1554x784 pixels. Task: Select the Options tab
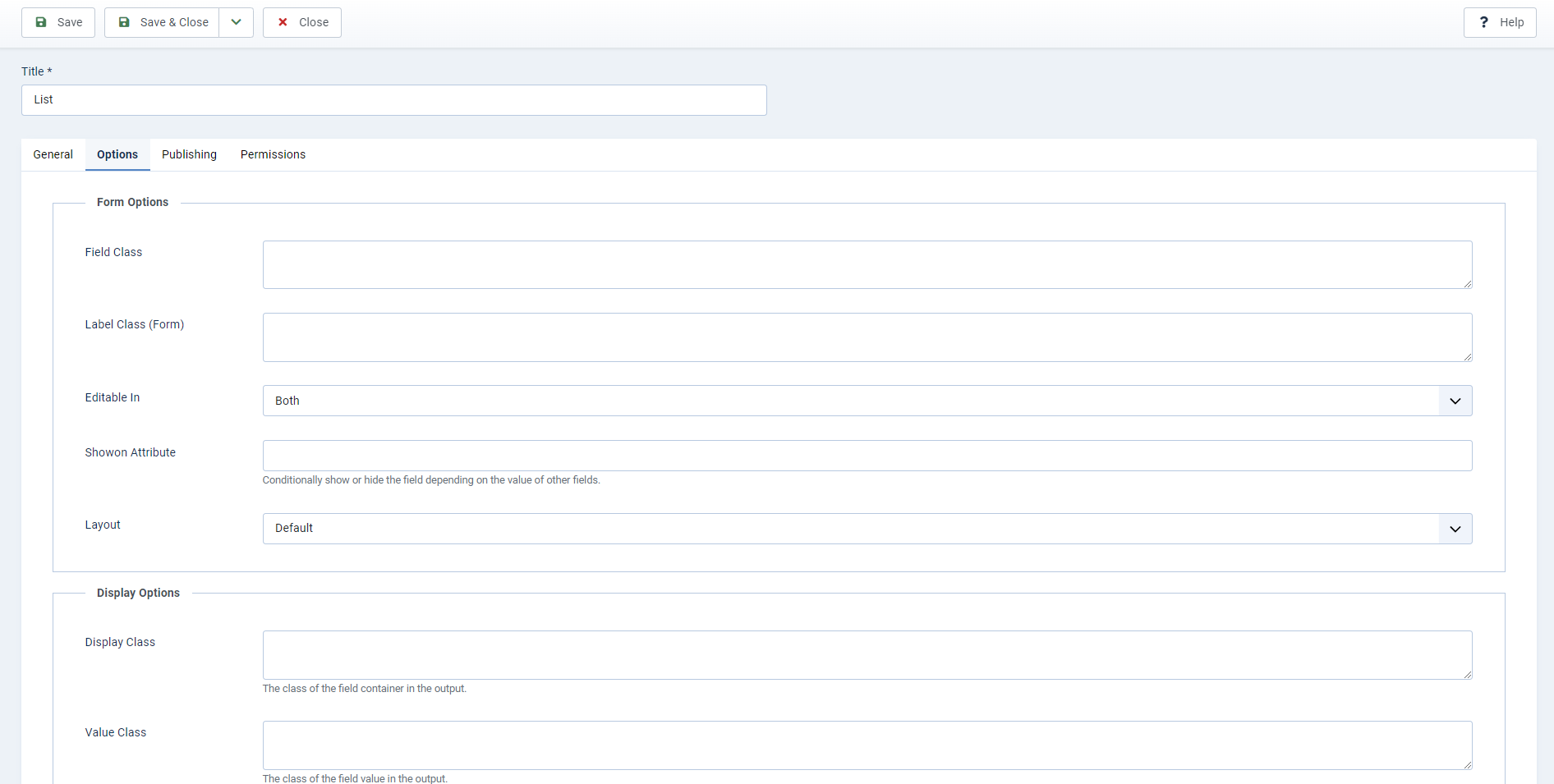[x=117, y=154]
